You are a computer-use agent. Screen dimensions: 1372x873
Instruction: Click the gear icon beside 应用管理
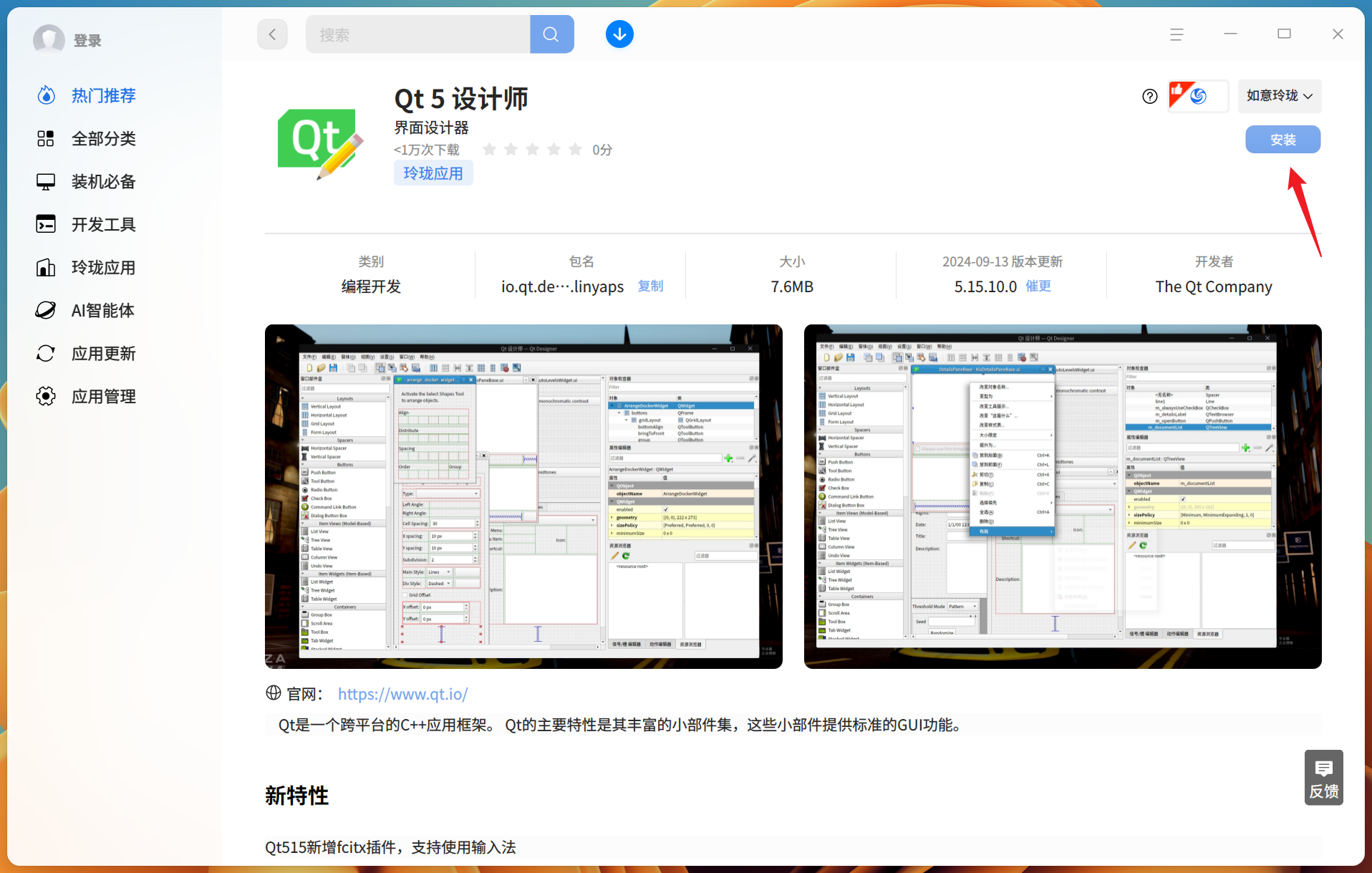tap(46, 396)
